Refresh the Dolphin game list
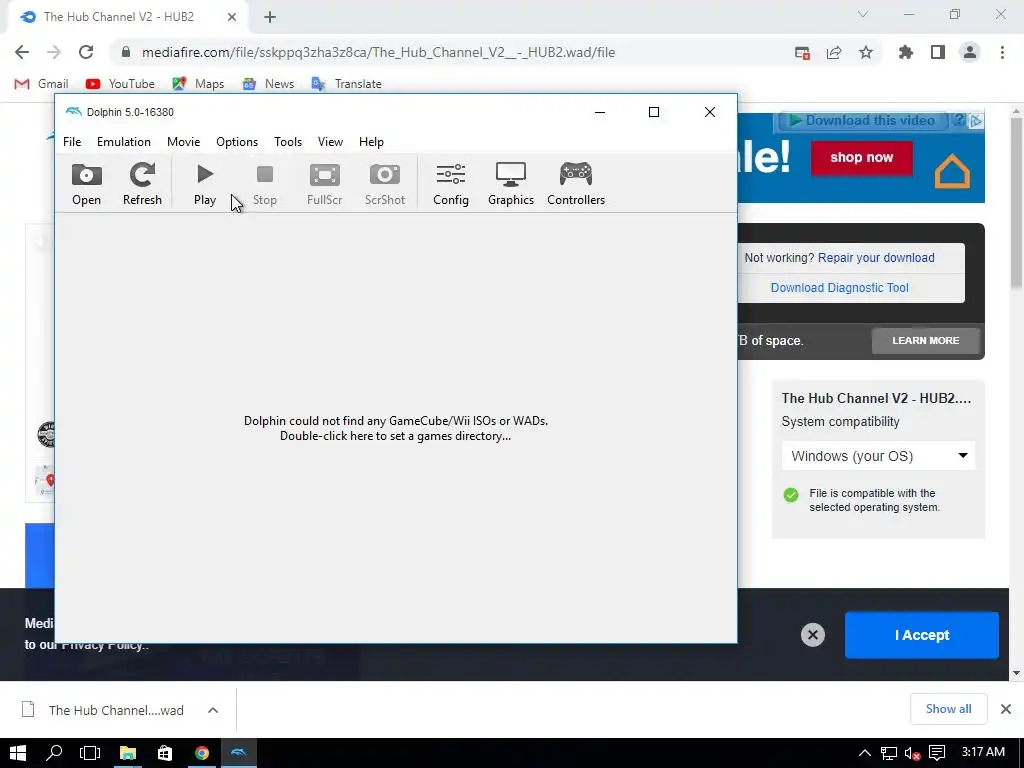Image resolution: width=1024 pixels, height=768 pixels. (142, 184)
